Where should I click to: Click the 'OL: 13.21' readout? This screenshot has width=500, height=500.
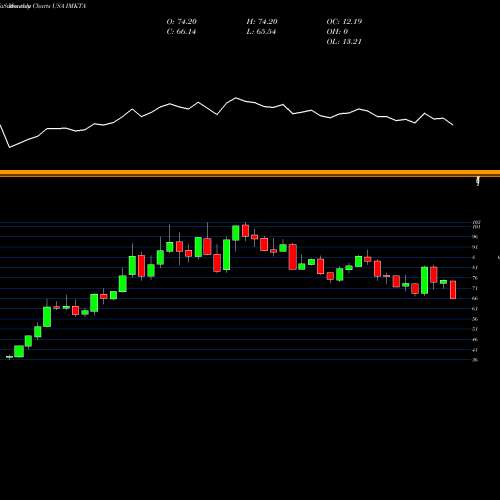pyautogui.click(x=344, y=41)
